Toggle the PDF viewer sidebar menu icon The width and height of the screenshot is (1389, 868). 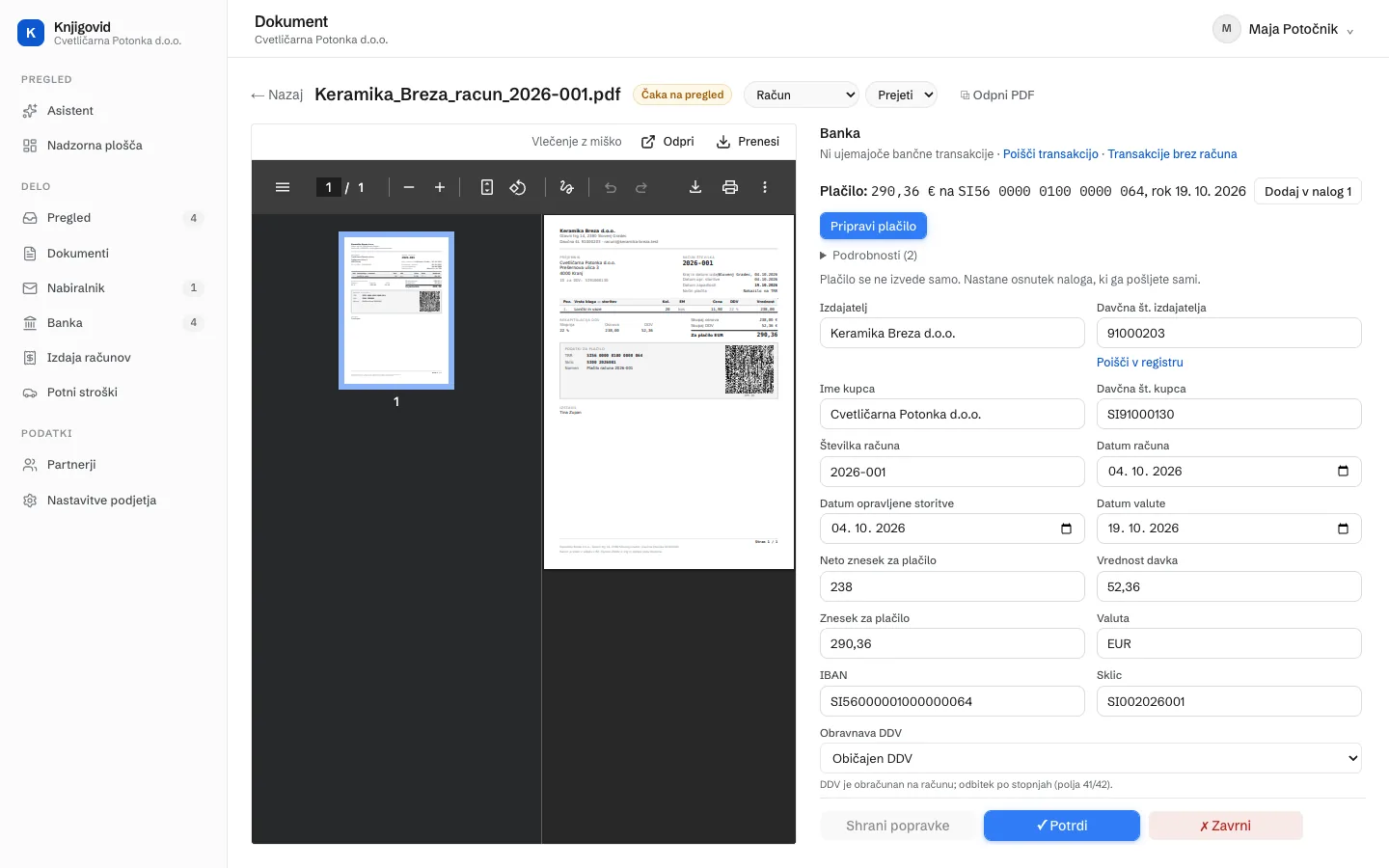[283, 187]
